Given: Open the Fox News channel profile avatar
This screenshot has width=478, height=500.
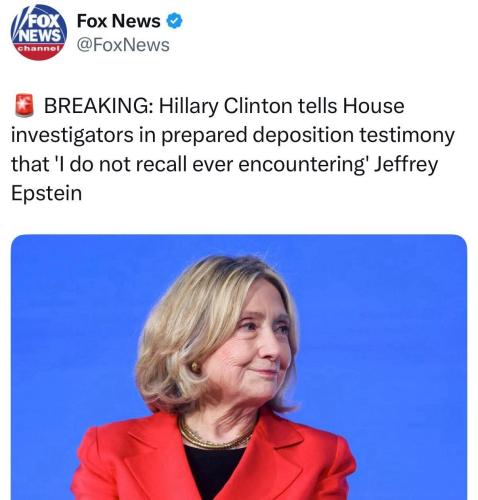Looking at the screenshot, I should [x=39, y=32].
